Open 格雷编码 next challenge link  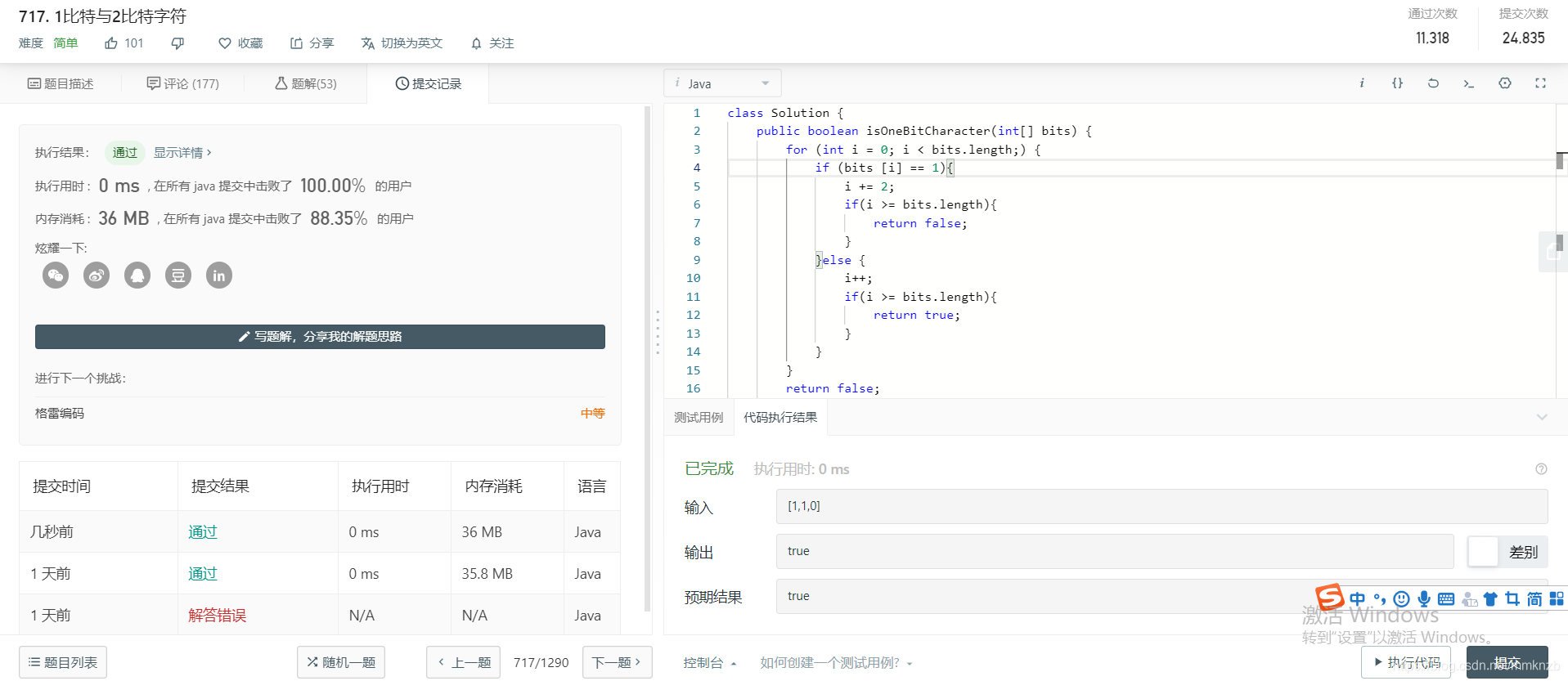(x=60, y=414)
